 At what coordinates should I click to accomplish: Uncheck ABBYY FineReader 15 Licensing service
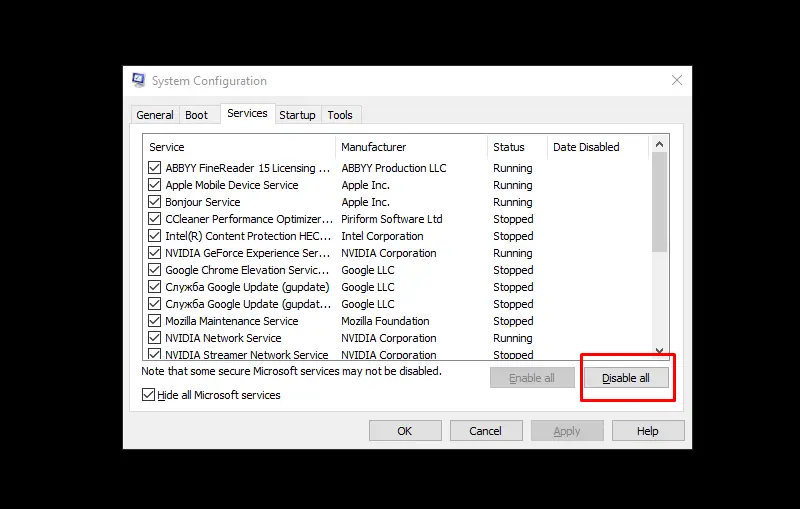point(154,168)
